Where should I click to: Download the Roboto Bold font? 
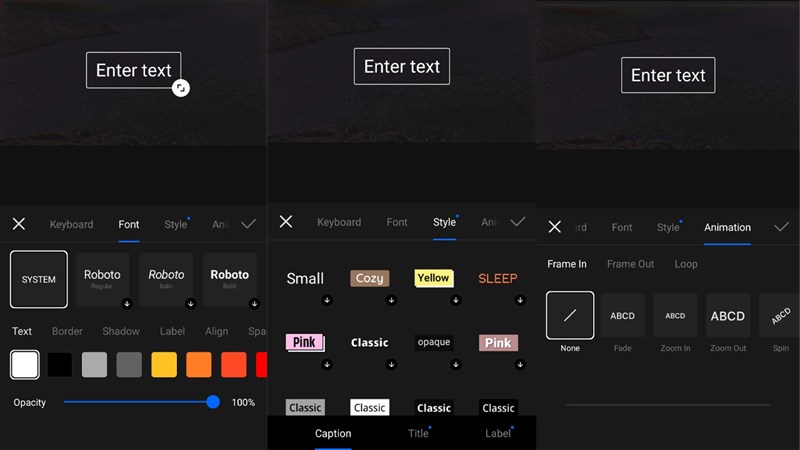(x=254, y=304)
